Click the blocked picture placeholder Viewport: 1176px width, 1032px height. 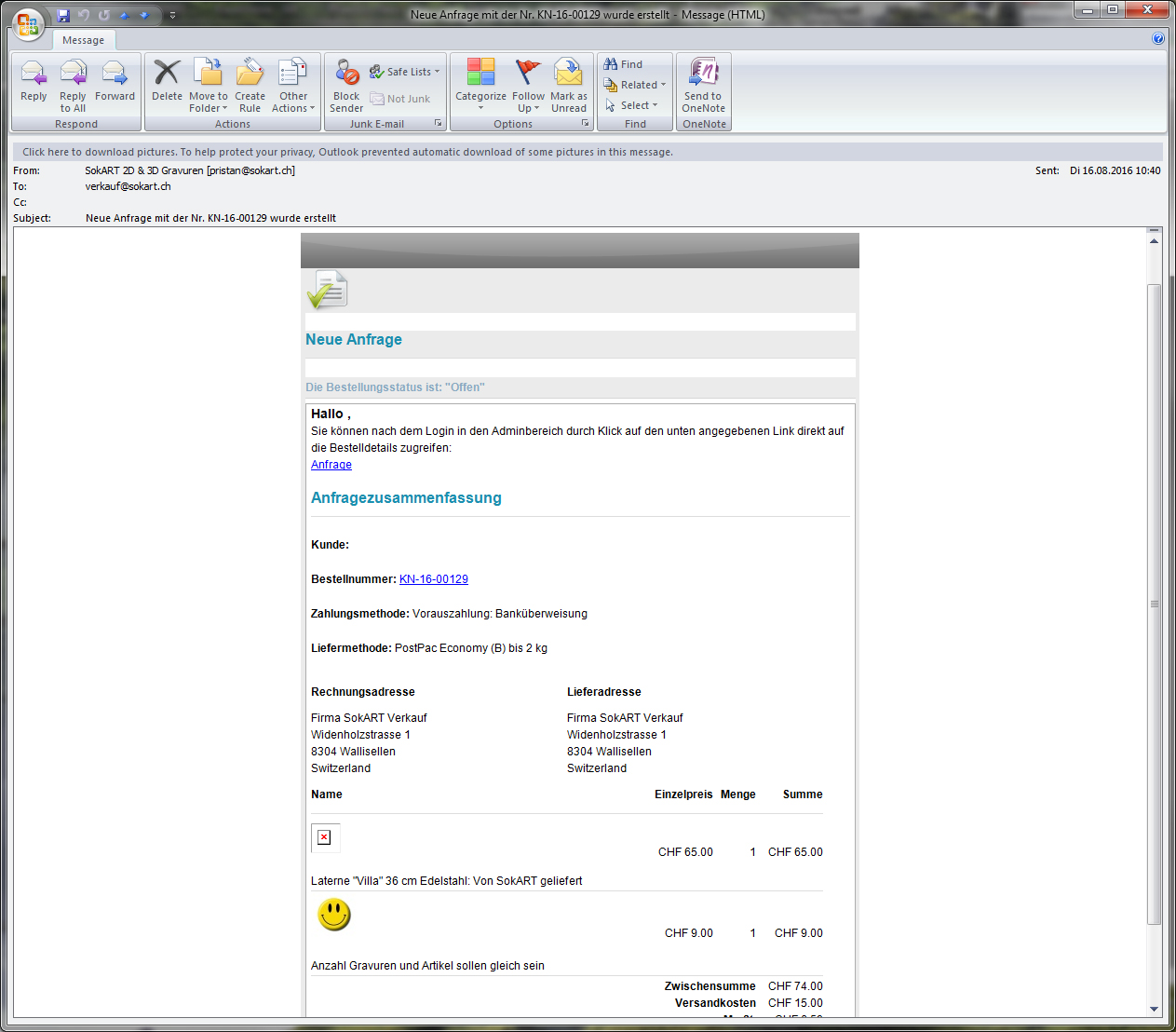click(x=325, y=837)
